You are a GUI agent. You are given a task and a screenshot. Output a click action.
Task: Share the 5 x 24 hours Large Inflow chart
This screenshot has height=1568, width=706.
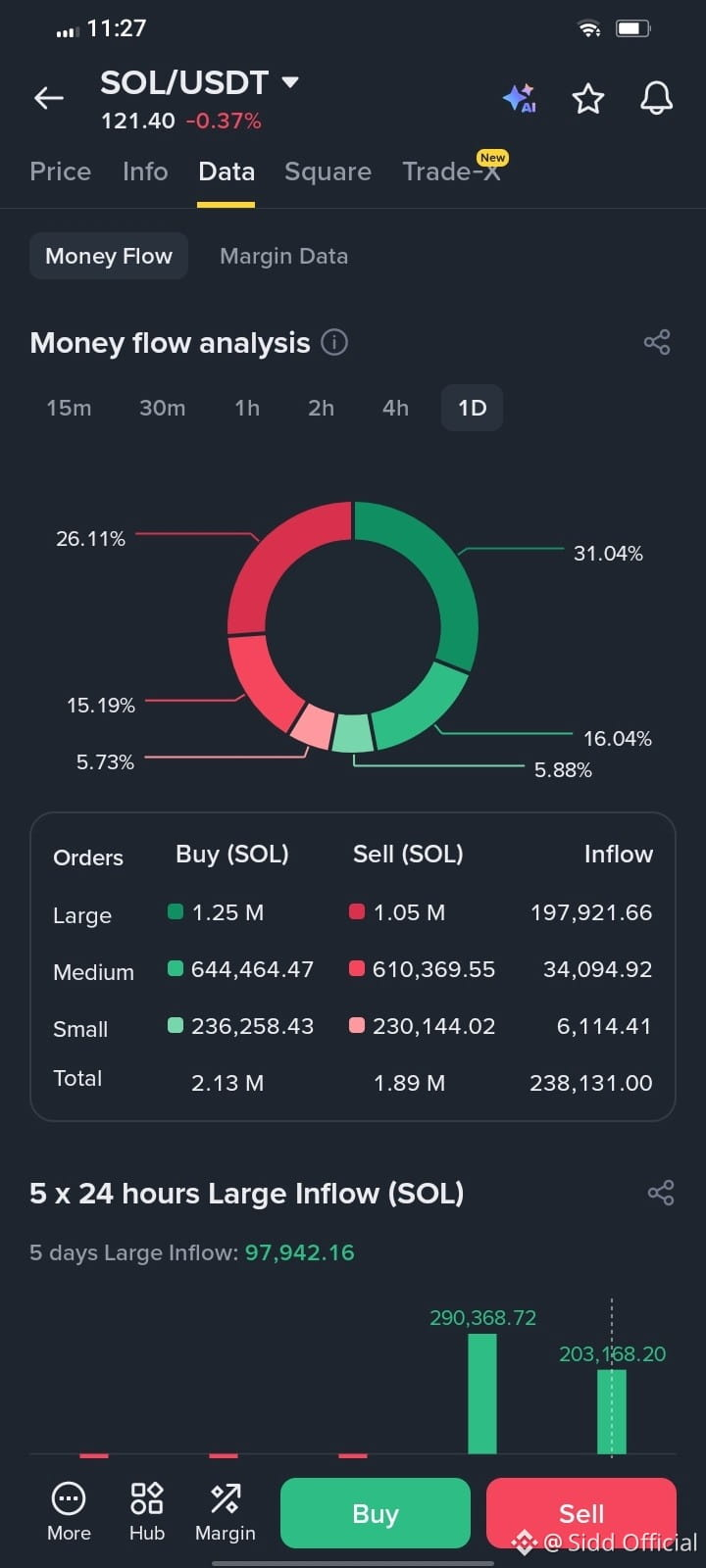661,1193
